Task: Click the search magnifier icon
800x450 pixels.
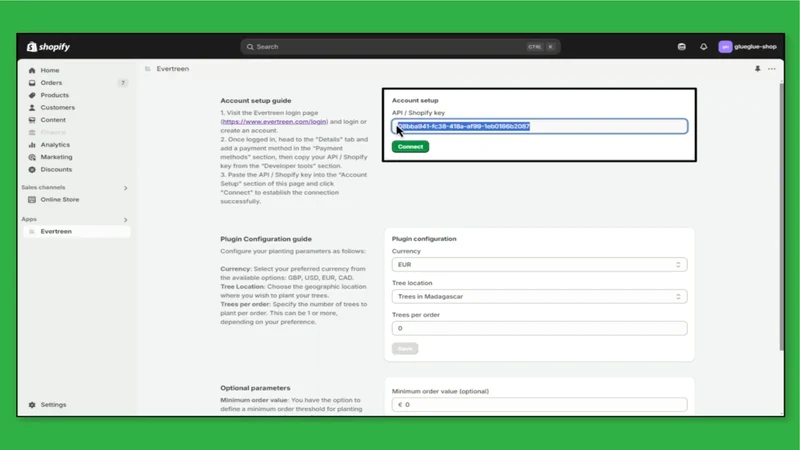Action: click(x=250, y=47)
